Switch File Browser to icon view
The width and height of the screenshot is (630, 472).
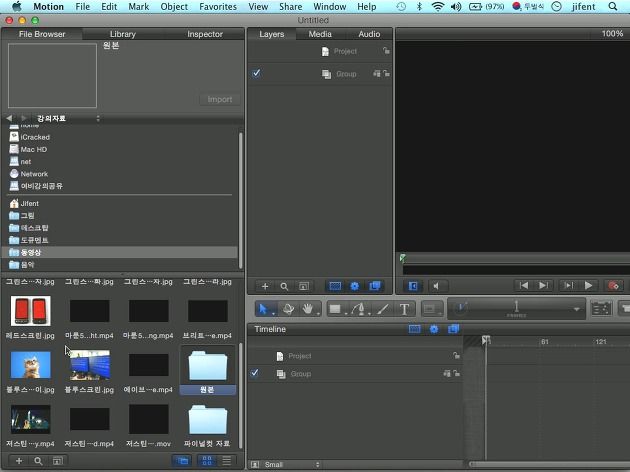click(207, 460)
